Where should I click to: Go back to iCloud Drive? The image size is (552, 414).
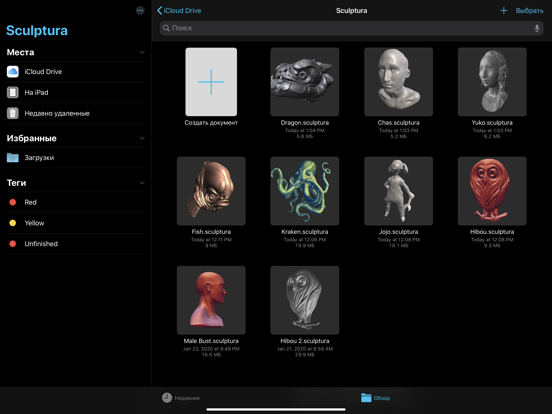[179, 11]
